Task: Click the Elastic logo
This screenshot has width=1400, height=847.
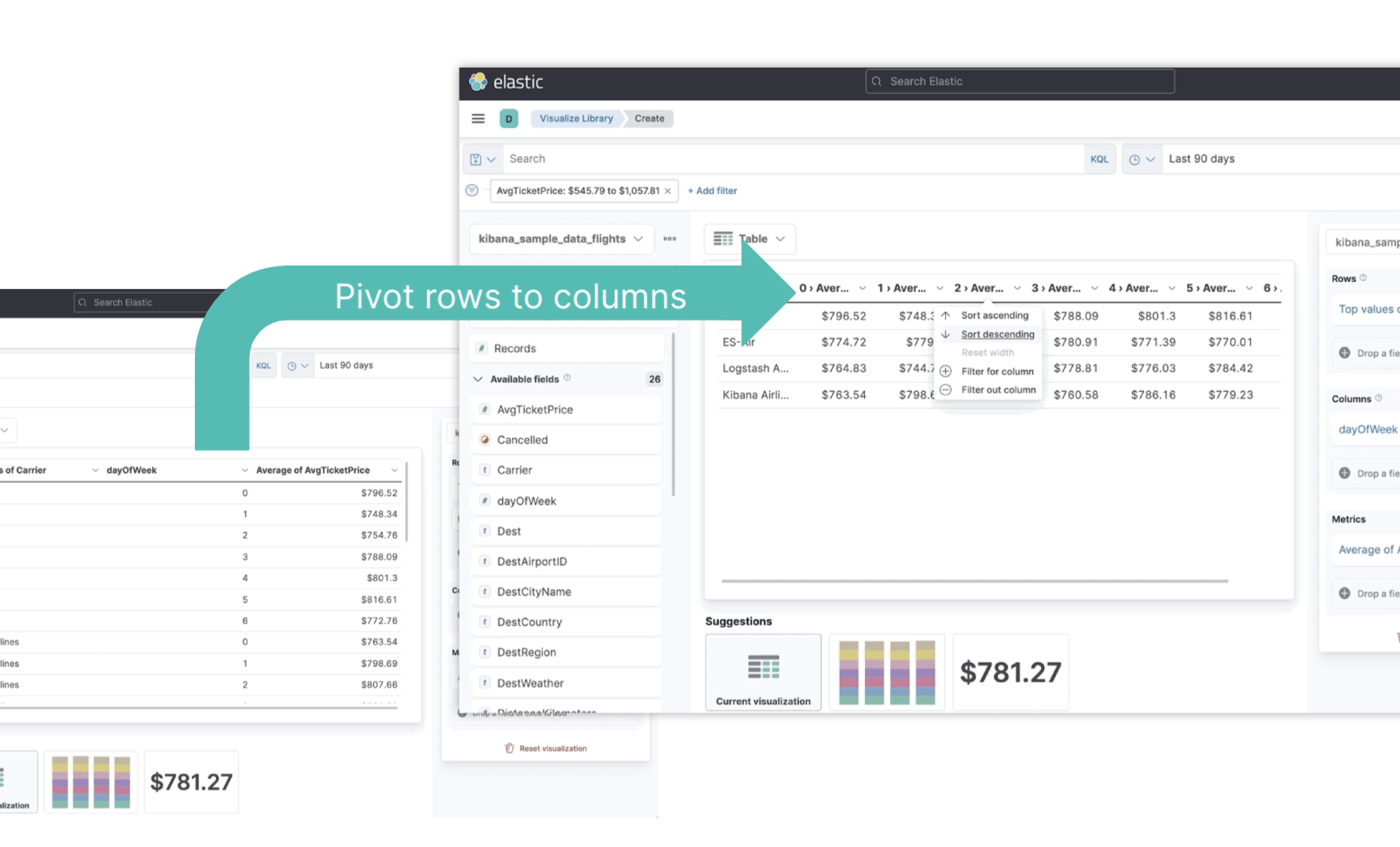Action: 506,82
